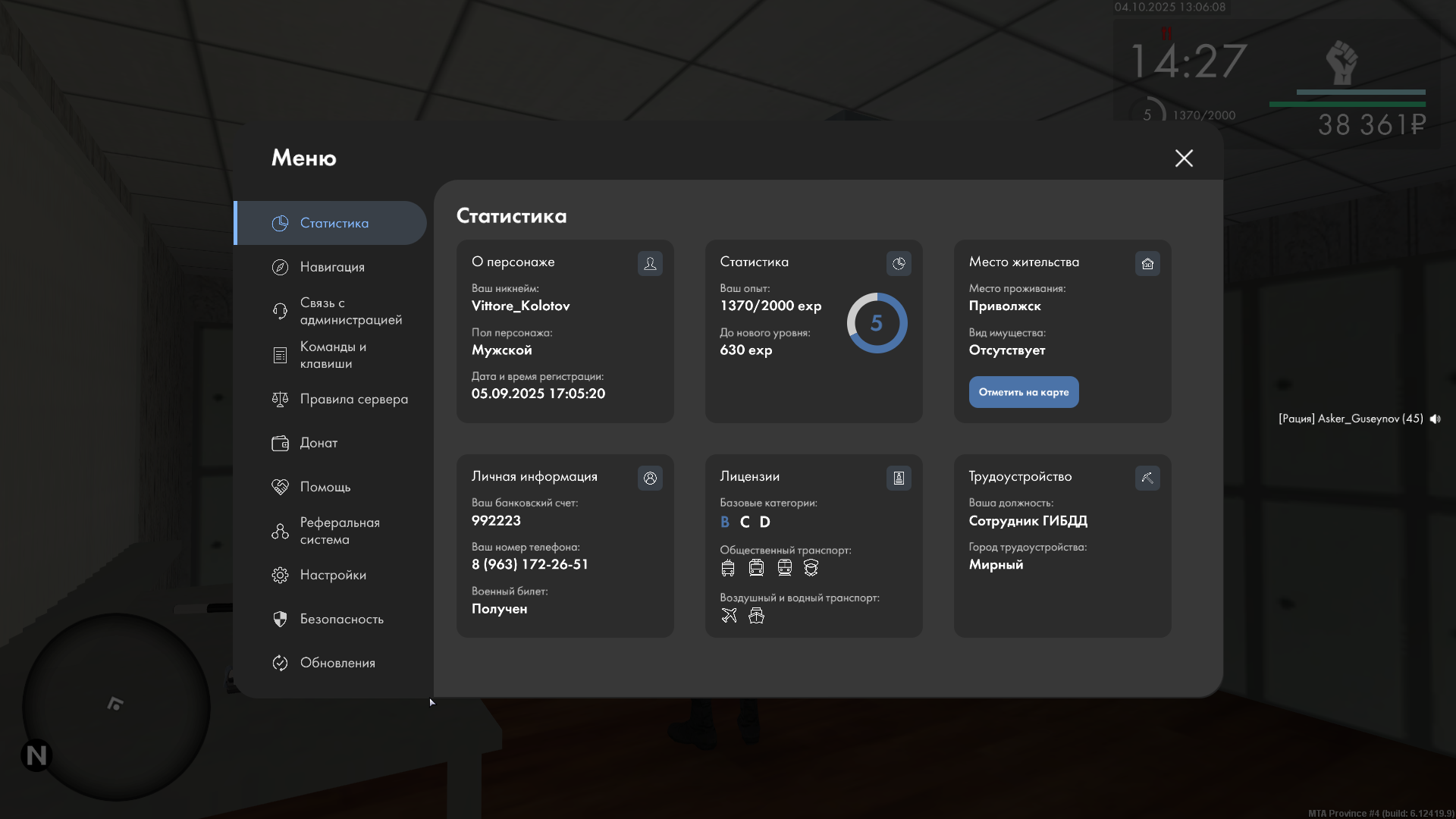Click the profile icon in О персонаже card
The width and height of the screenshot is (1456, 819).
pos(650,263)
